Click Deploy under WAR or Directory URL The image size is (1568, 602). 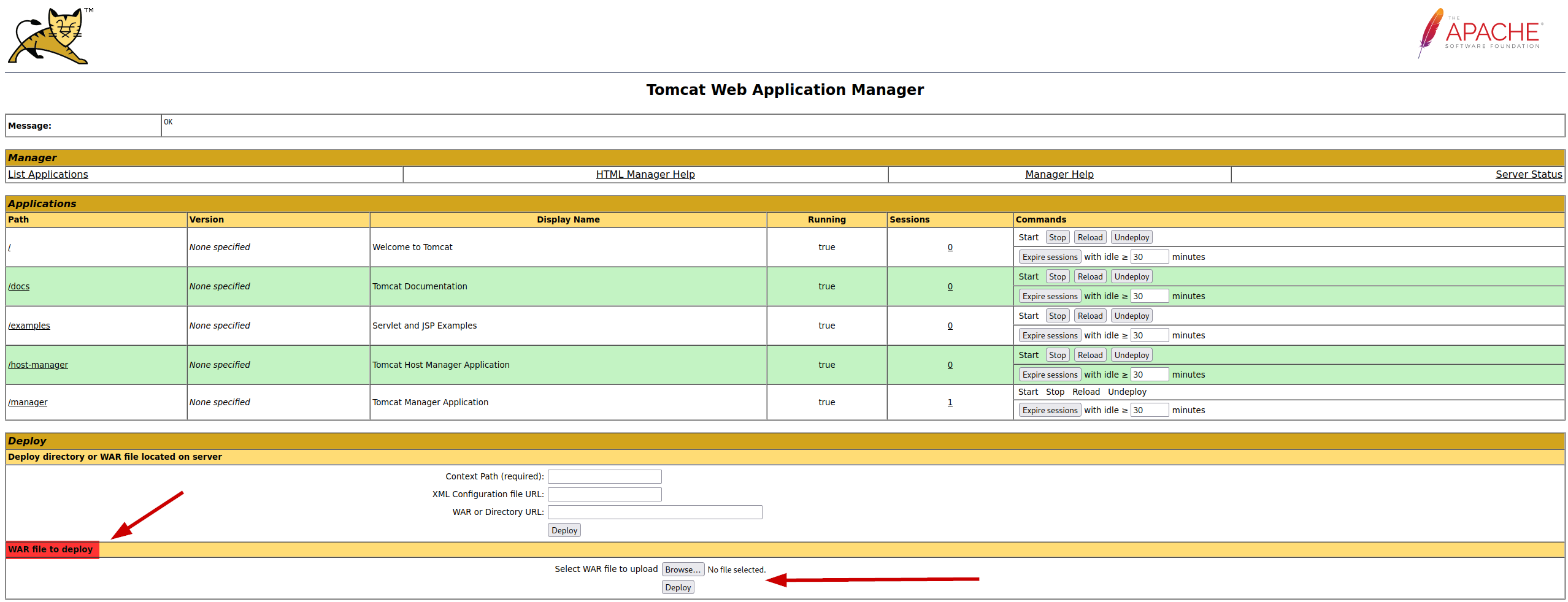coord(564,530)
